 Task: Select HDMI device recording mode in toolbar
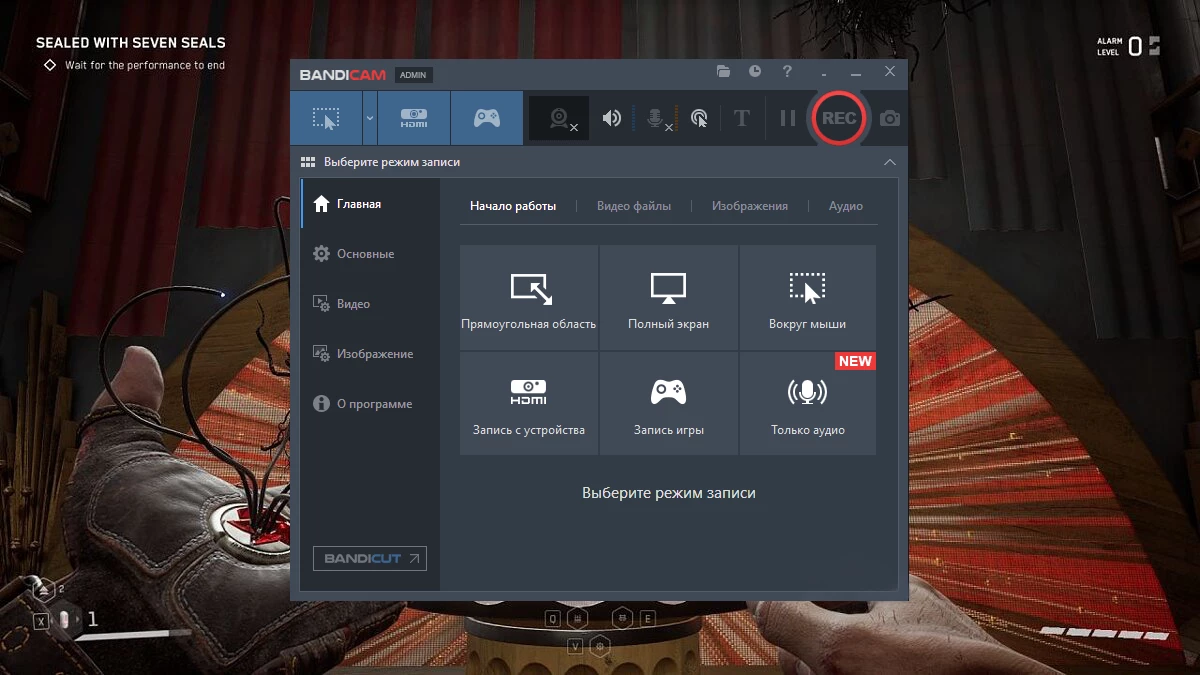click(x=414, y=118)
